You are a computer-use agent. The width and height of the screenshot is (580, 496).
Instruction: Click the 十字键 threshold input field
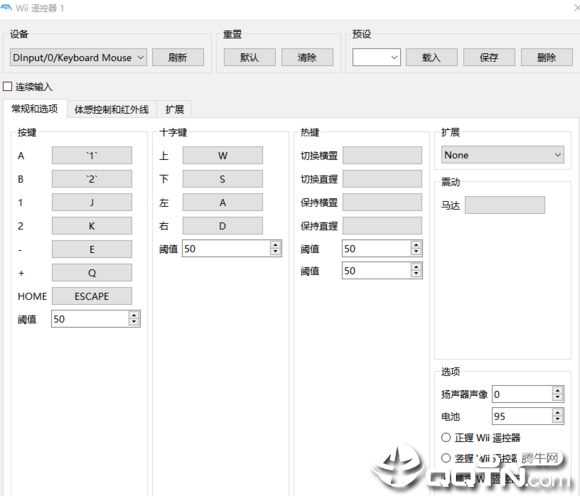pyautogui.click(x=226, y=249)
